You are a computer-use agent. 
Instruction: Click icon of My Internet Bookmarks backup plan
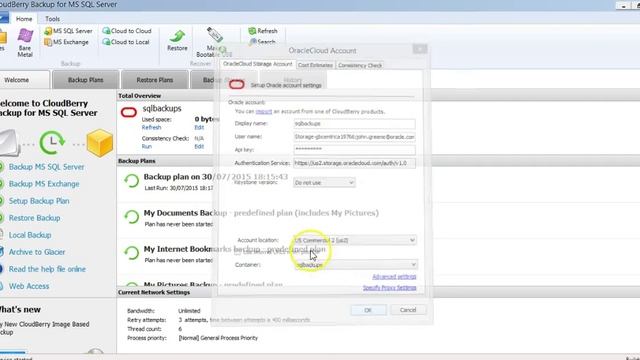(131, 253)
